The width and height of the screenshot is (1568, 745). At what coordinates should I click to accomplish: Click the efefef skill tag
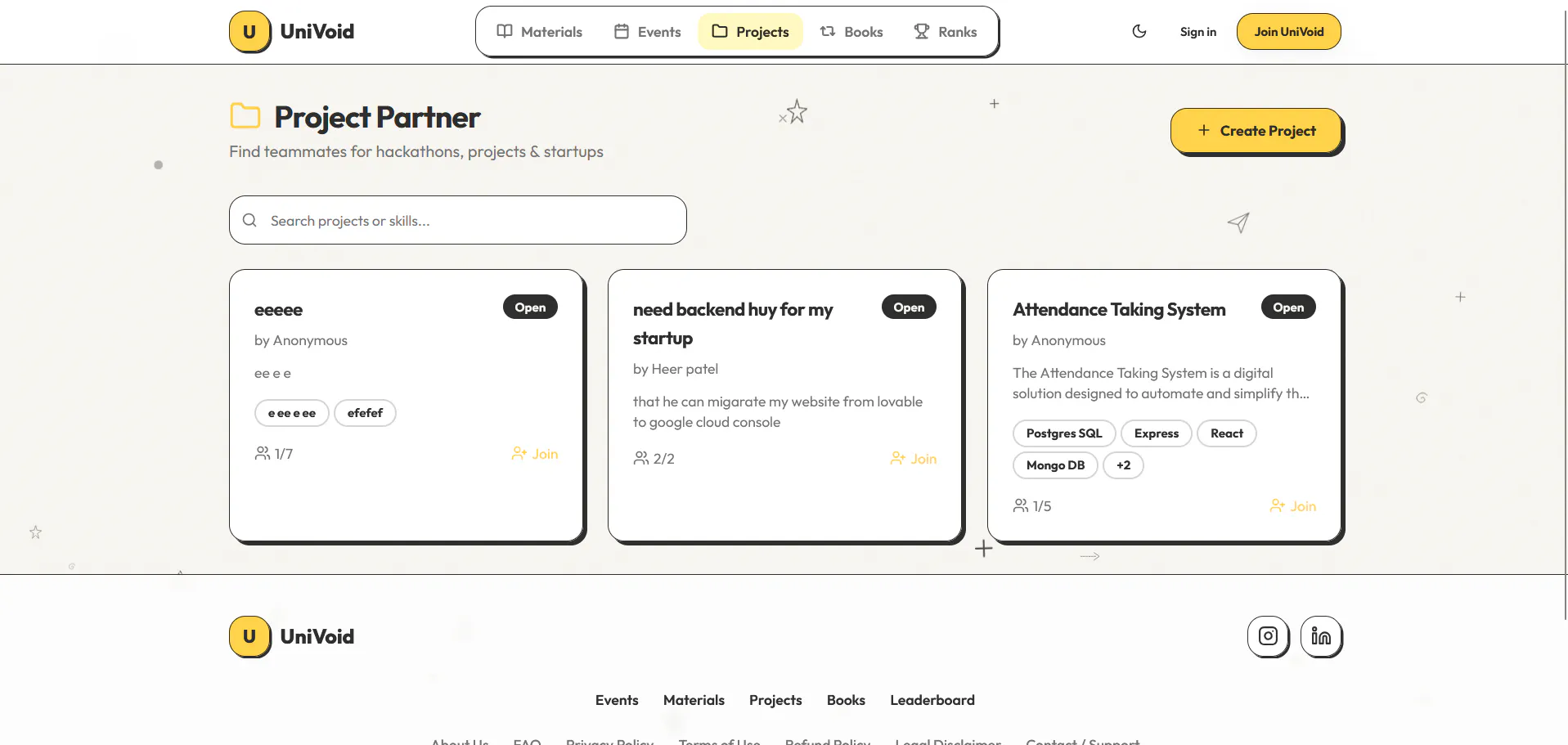pyautogui.click(x=365, y=413)
